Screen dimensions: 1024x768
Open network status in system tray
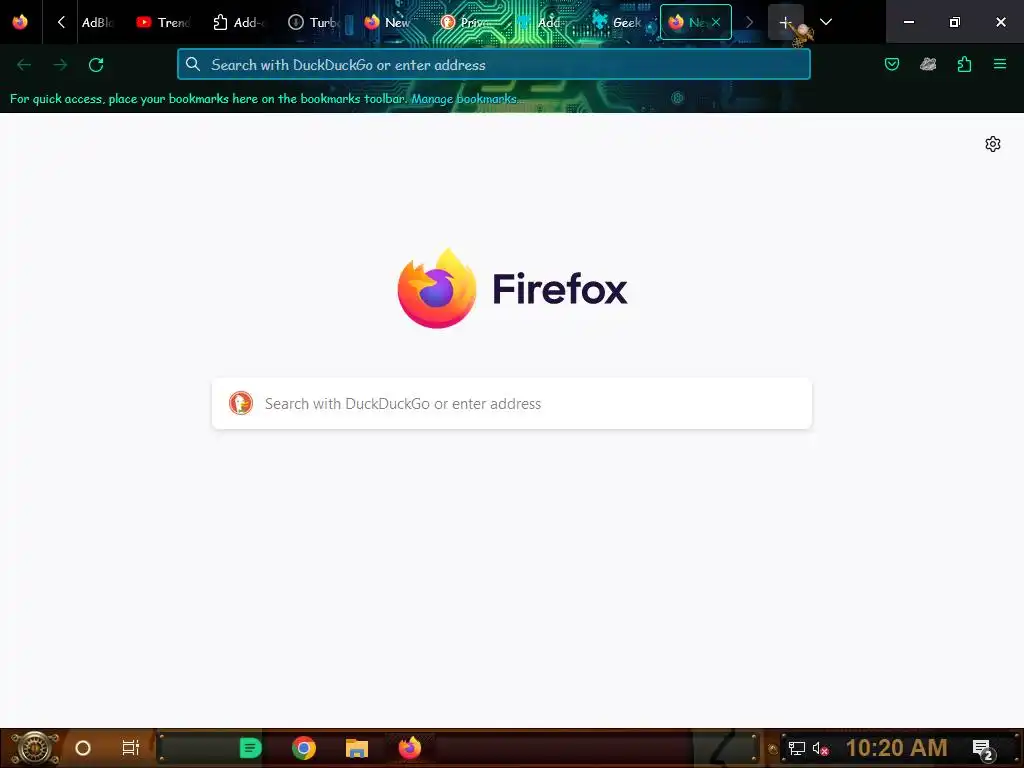tap(796, 748)
